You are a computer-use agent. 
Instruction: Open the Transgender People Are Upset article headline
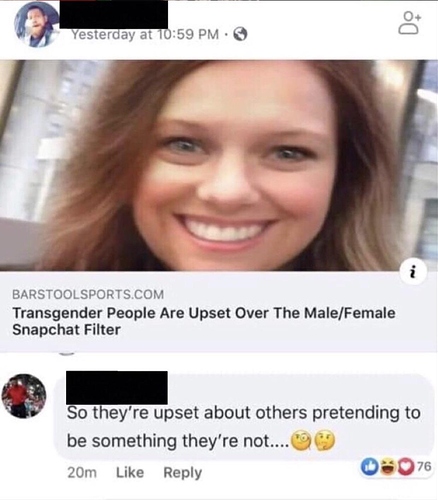click(x=204, y=321)
